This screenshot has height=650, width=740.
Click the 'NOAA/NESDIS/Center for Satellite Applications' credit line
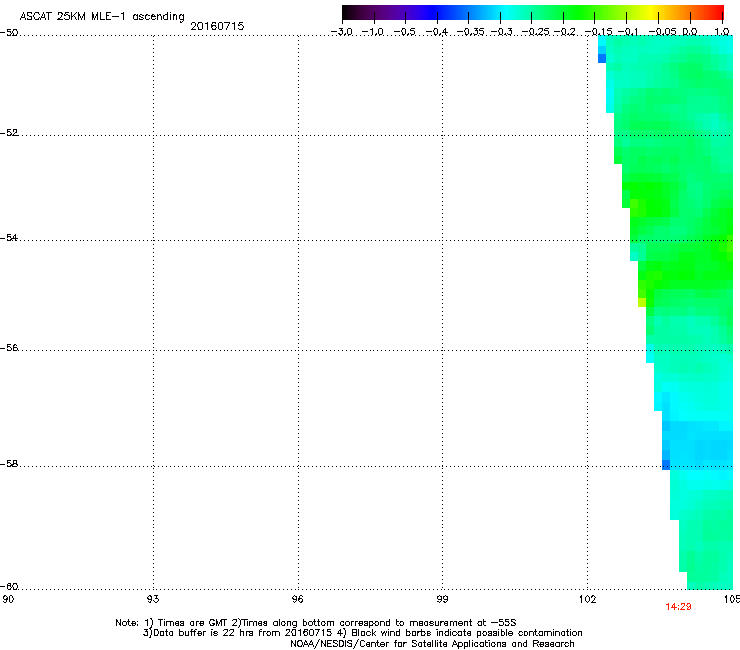(432, 644)
